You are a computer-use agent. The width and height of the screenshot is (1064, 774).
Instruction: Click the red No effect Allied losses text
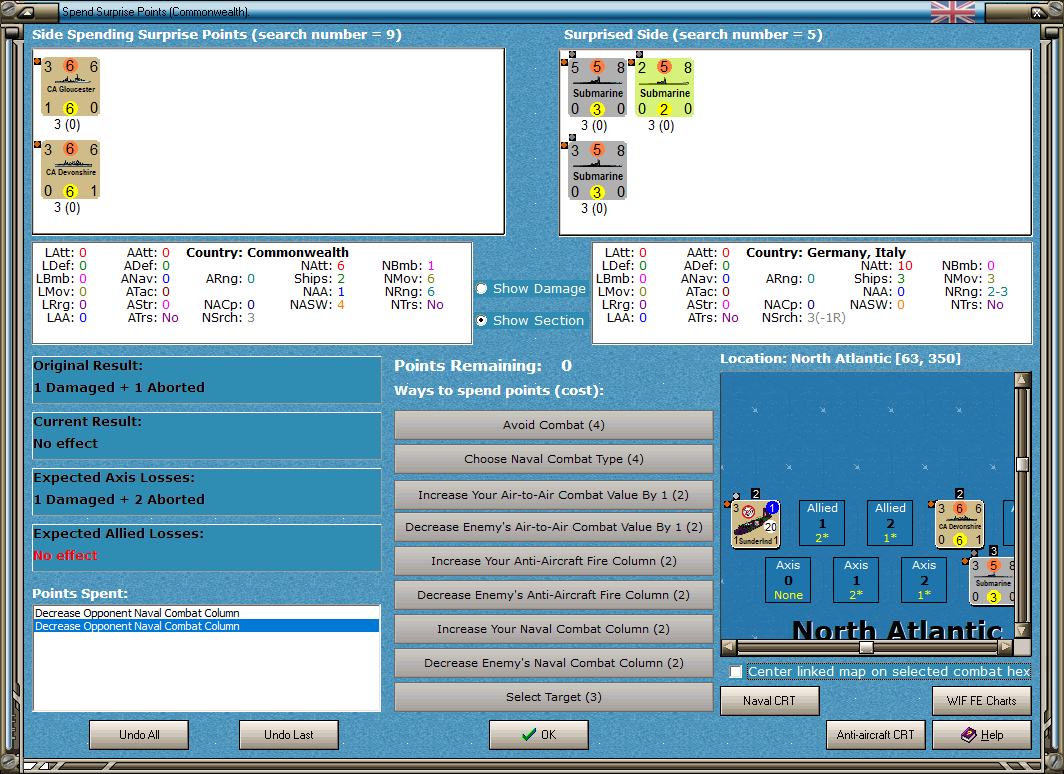click(66, 556)
